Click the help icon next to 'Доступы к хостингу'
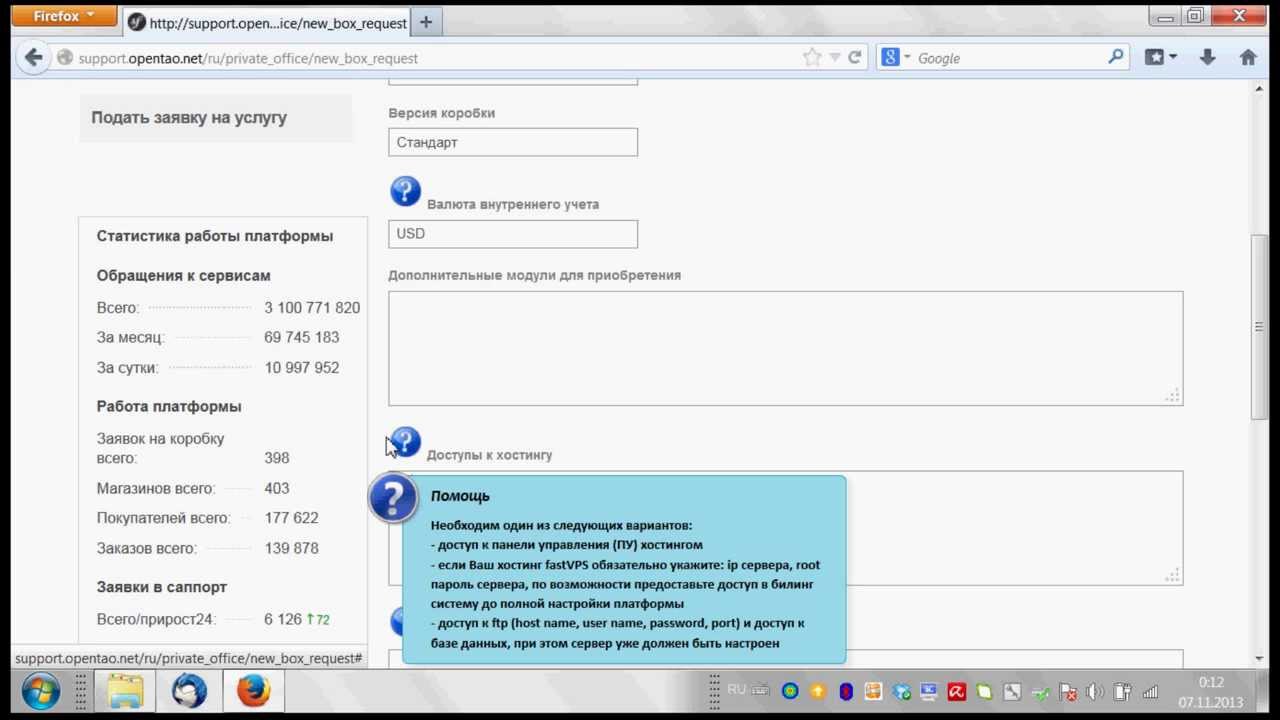 tap(406, 441)
